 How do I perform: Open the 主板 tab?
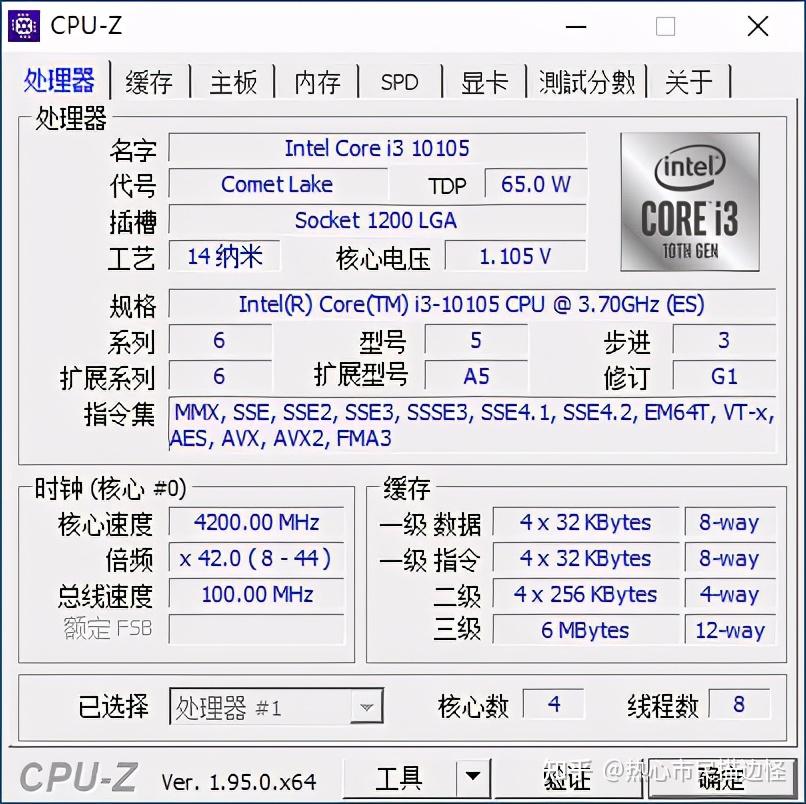[x=232, y=82]
